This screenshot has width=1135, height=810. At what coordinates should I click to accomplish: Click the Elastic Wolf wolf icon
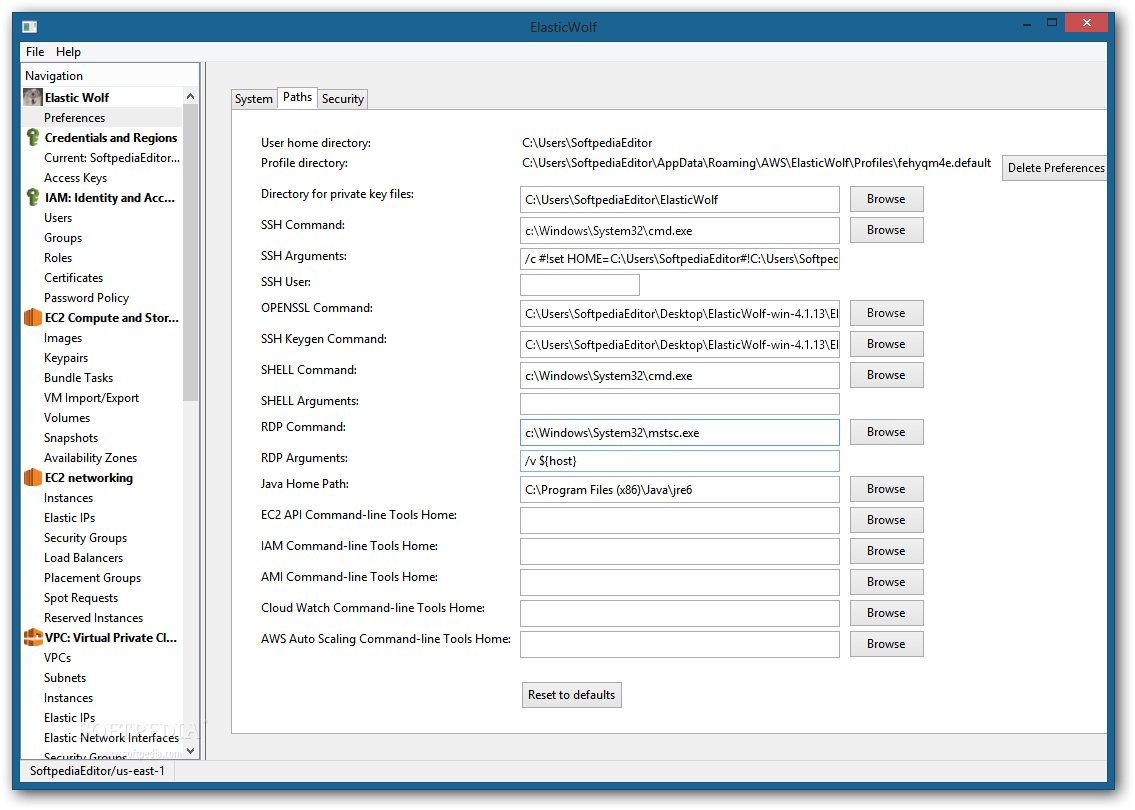pos(33,97)
